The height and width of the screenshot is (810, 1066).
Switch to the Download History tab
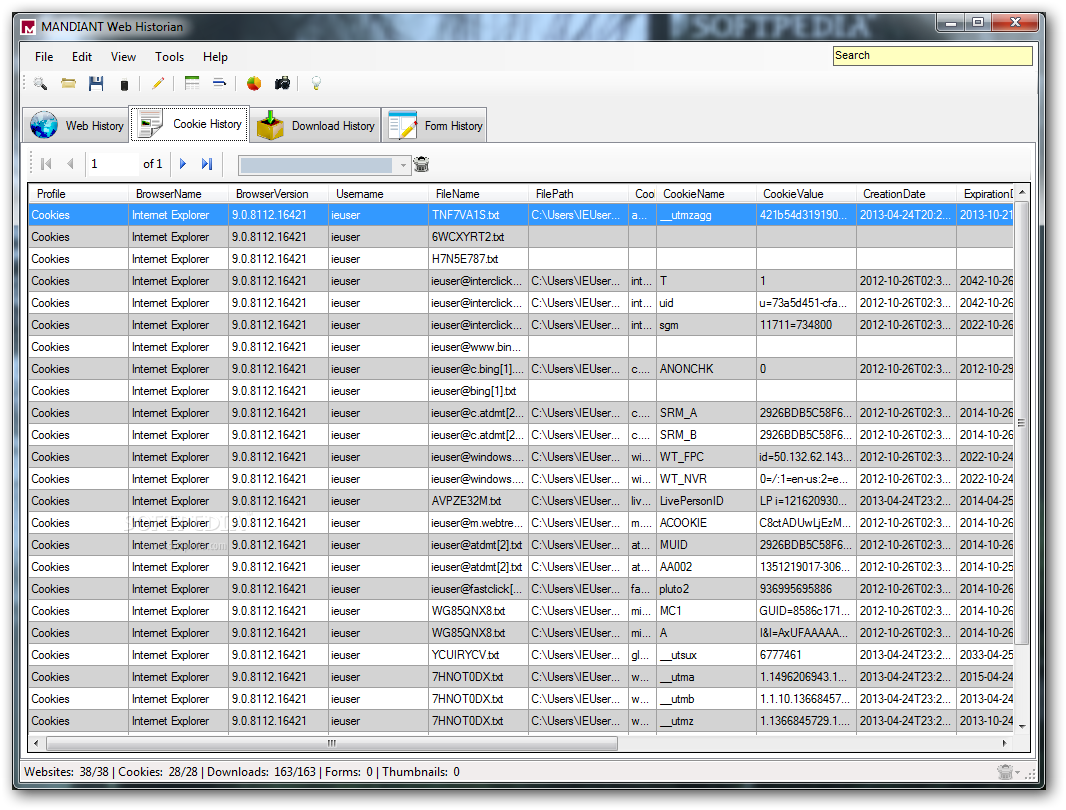click(x=315, y=126)
